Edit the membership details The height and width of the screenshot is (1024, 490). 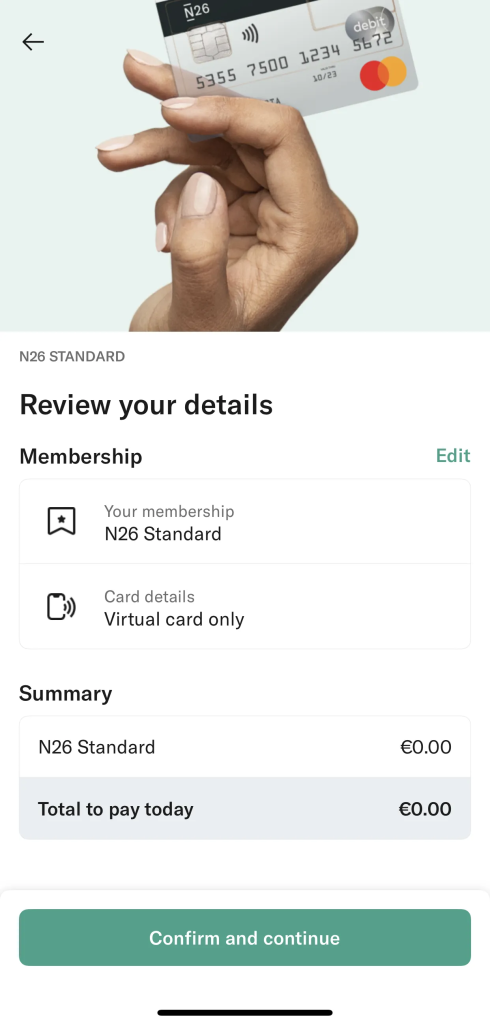click(x=453, y=455)
